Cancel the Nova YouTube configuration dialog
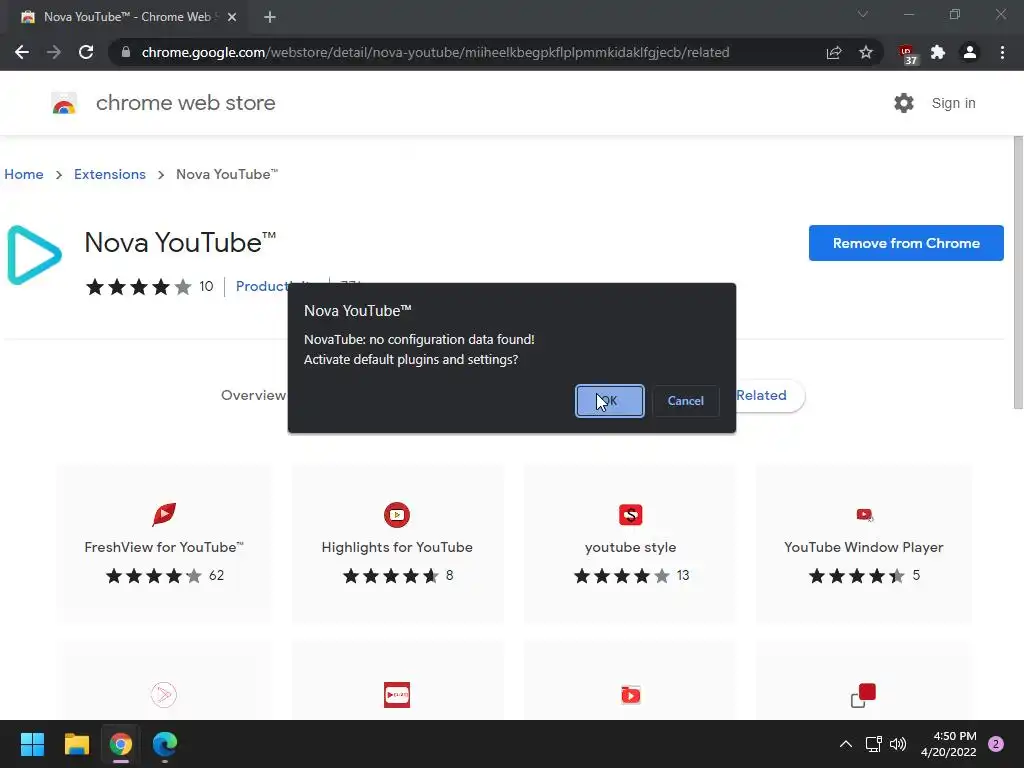The image size is (1024, 768). [x=685, y=401]
